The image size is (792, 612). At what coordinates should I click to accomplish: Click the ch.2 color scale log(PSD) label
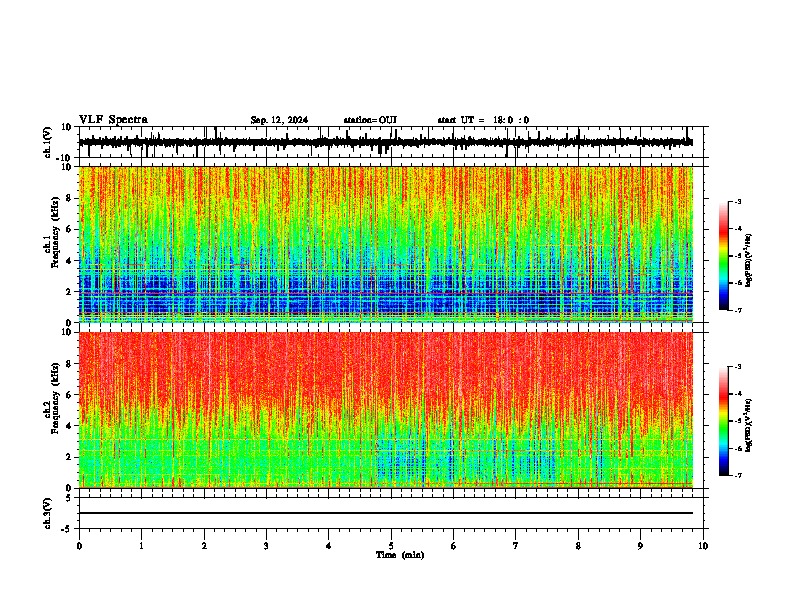click(749, 425)
